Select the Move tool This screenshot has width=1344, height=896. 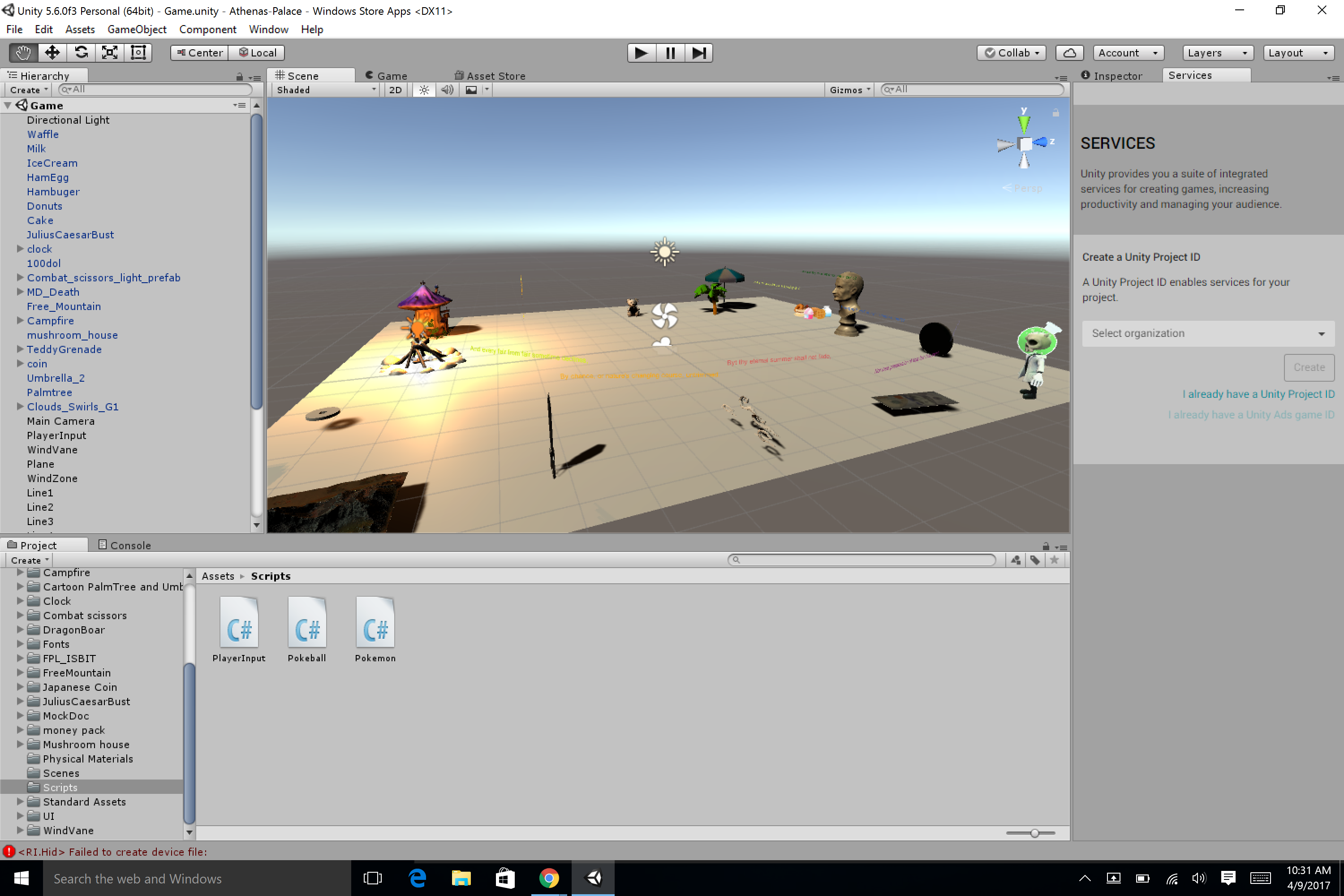point(52,52)
